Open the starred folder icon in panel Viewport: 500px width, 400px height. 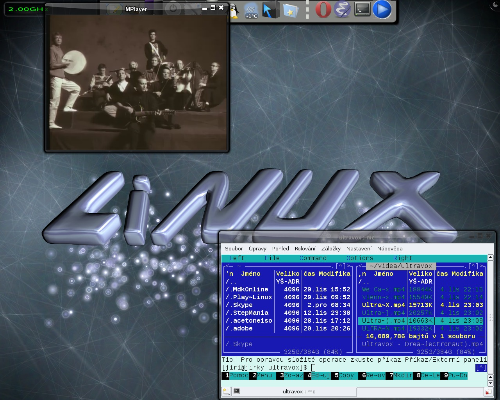coord(290,10)
